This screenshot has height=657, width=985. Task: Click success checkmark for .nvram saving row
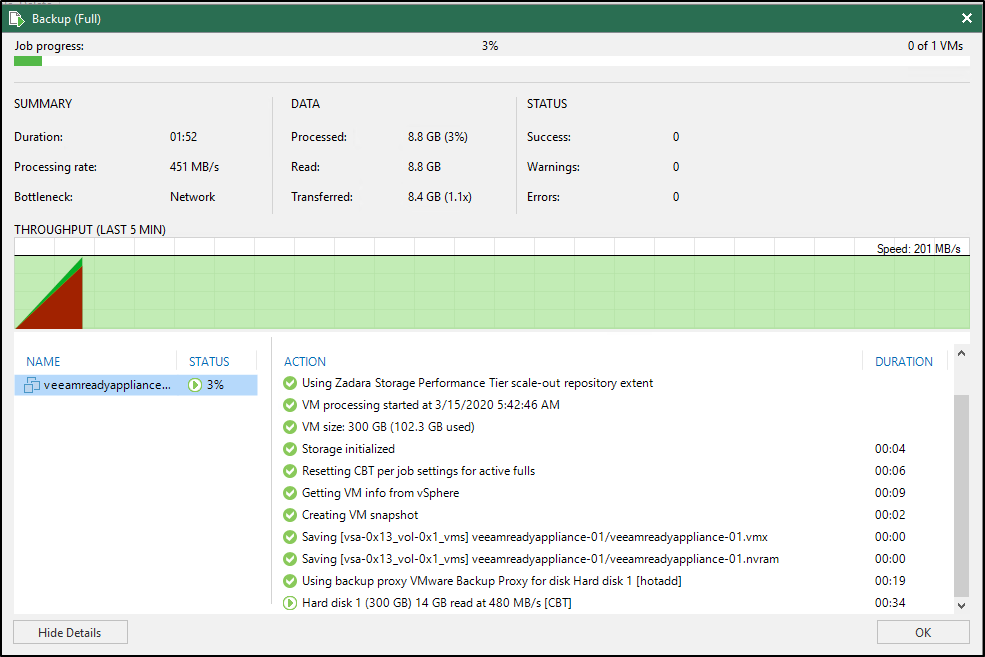[290, 559]
